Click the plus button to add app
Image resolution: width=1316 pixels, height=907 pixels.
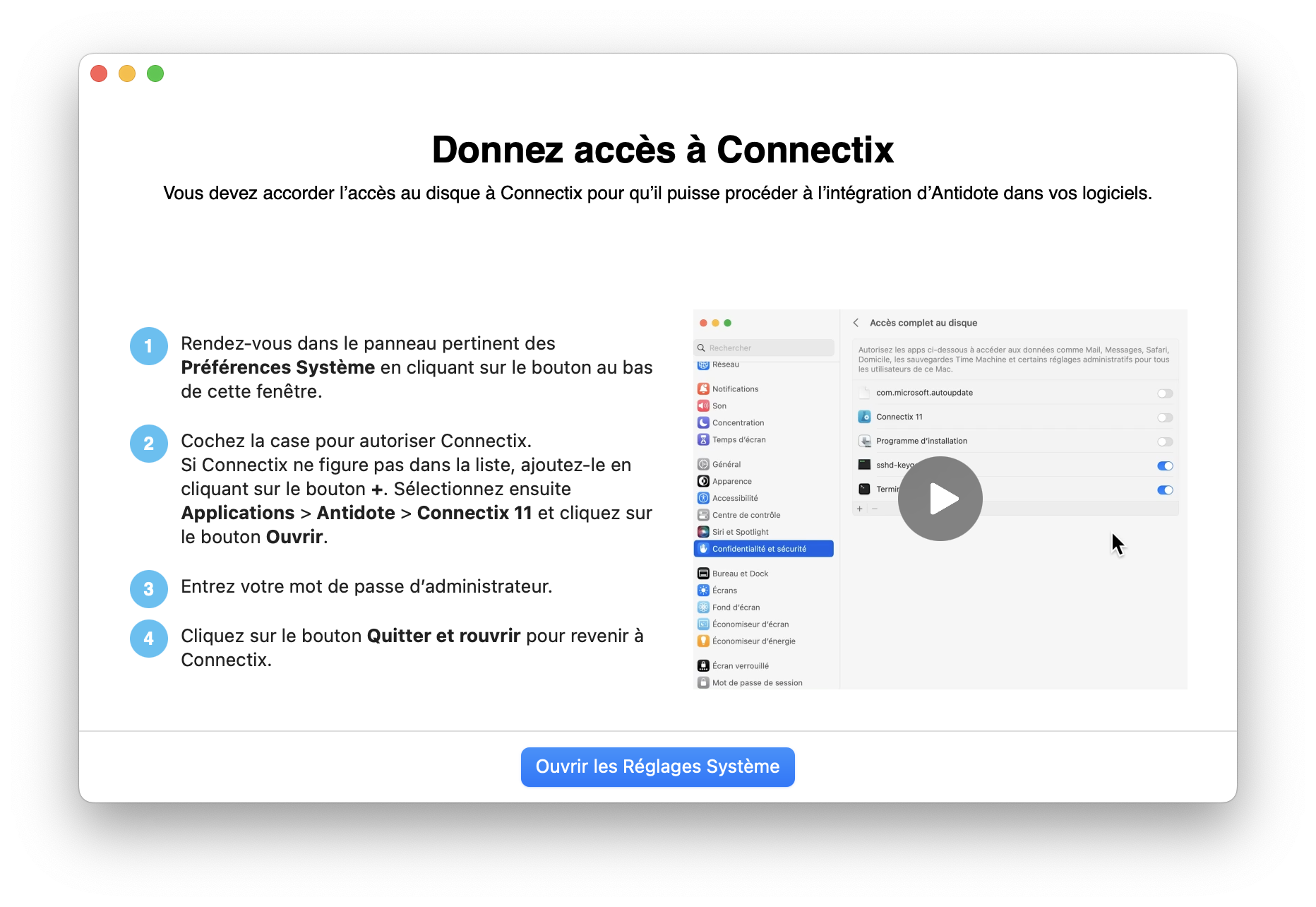859,509
